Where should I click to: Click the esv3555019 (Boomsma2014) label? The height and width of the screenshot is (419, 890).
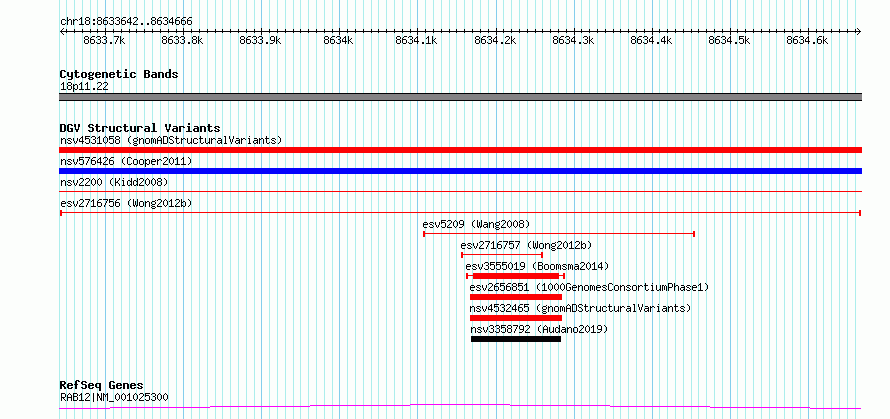537,266
